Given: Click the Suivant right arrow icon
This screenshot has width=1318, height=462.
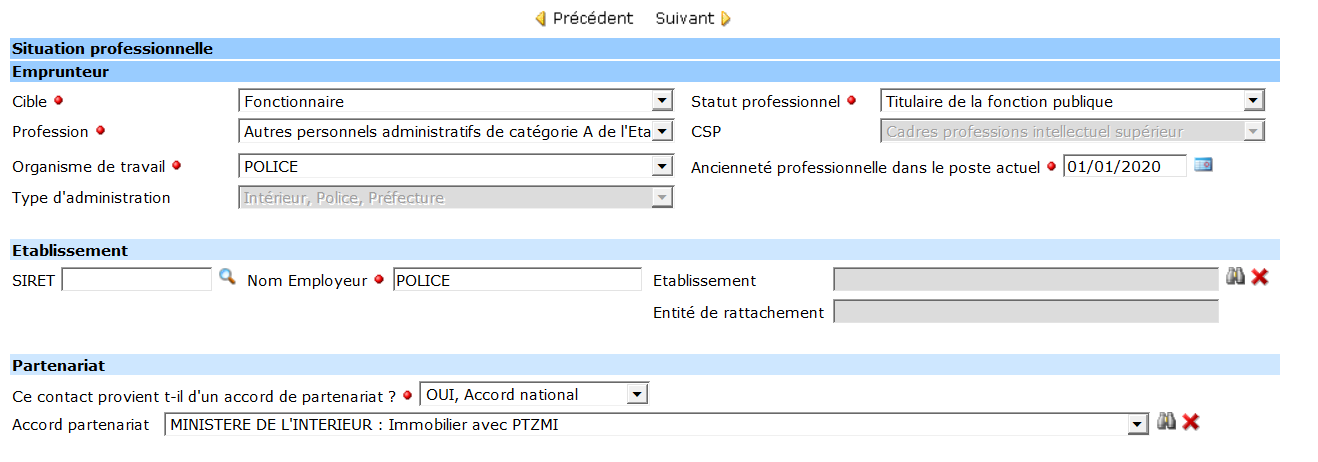Looking at the screenshot, I should pyautogui.click(x=726, y=19).
